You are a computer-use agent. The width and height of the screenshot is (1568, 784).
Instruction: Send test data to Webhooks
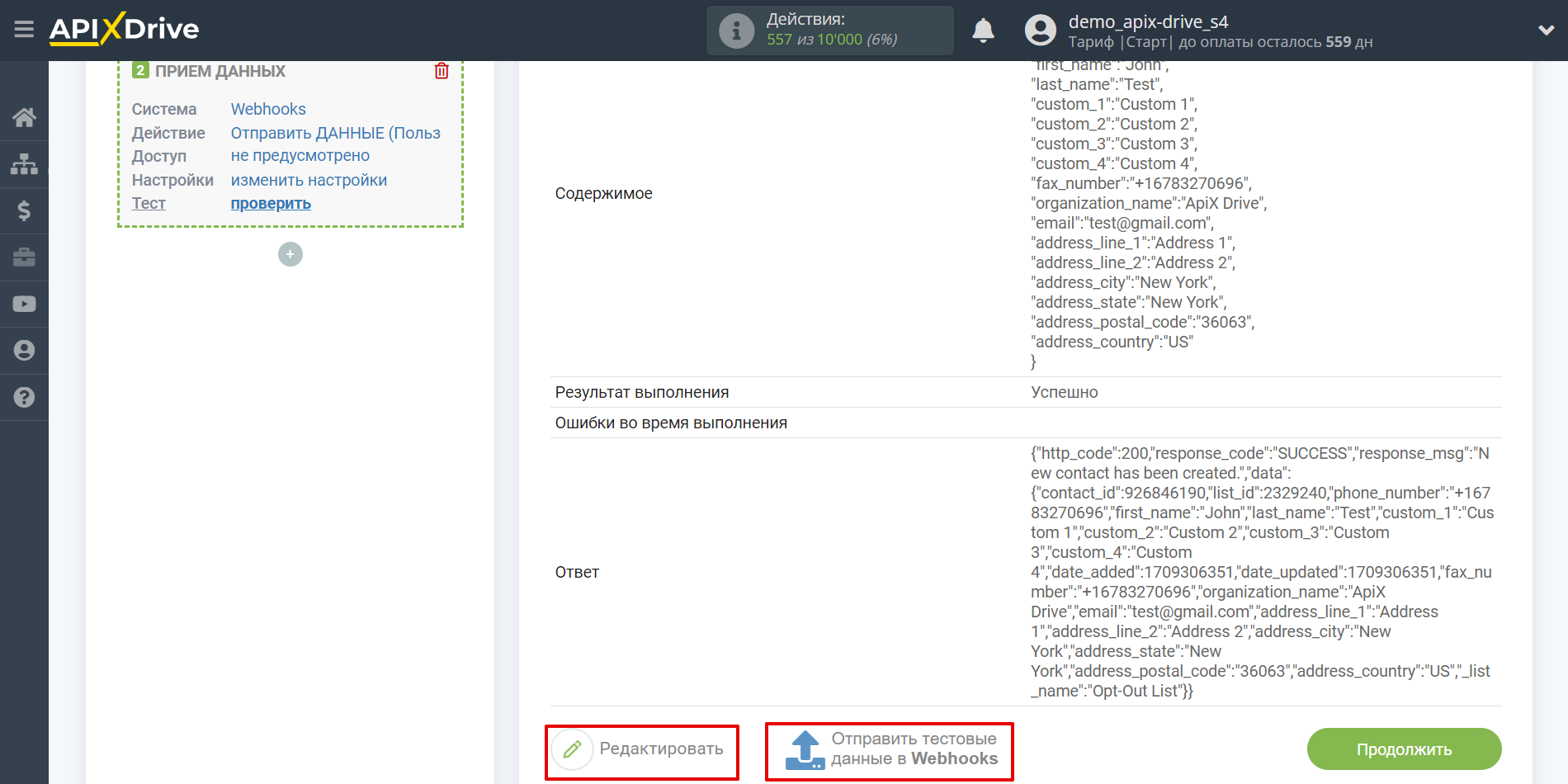[890, 749]
